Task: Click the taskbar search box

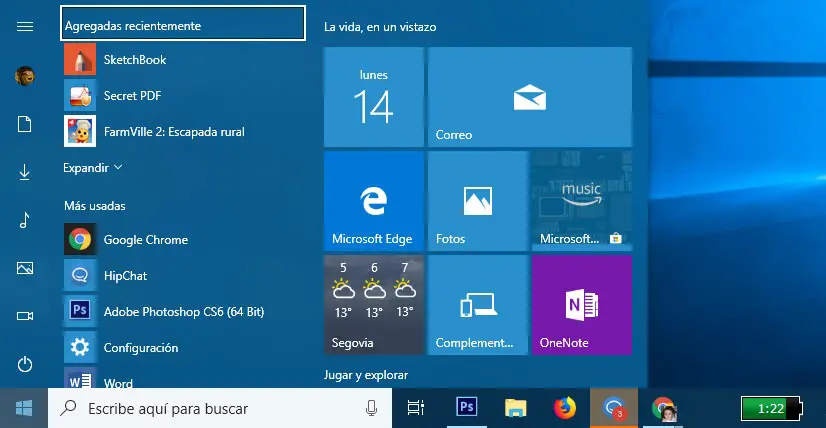Action: click(220, 408)
